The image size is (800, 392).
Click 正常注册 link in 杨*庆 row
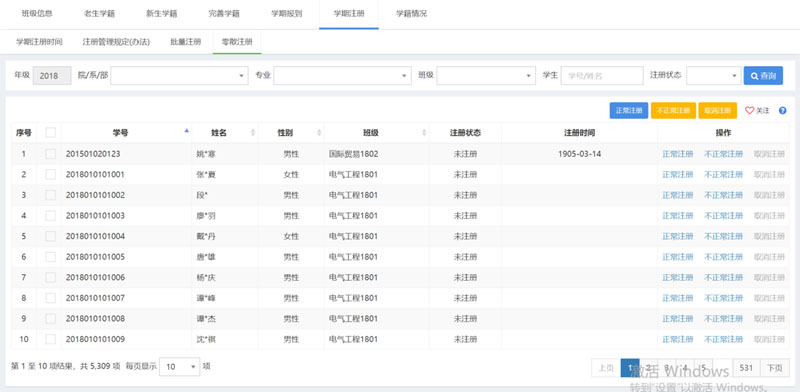click(678, 277)
